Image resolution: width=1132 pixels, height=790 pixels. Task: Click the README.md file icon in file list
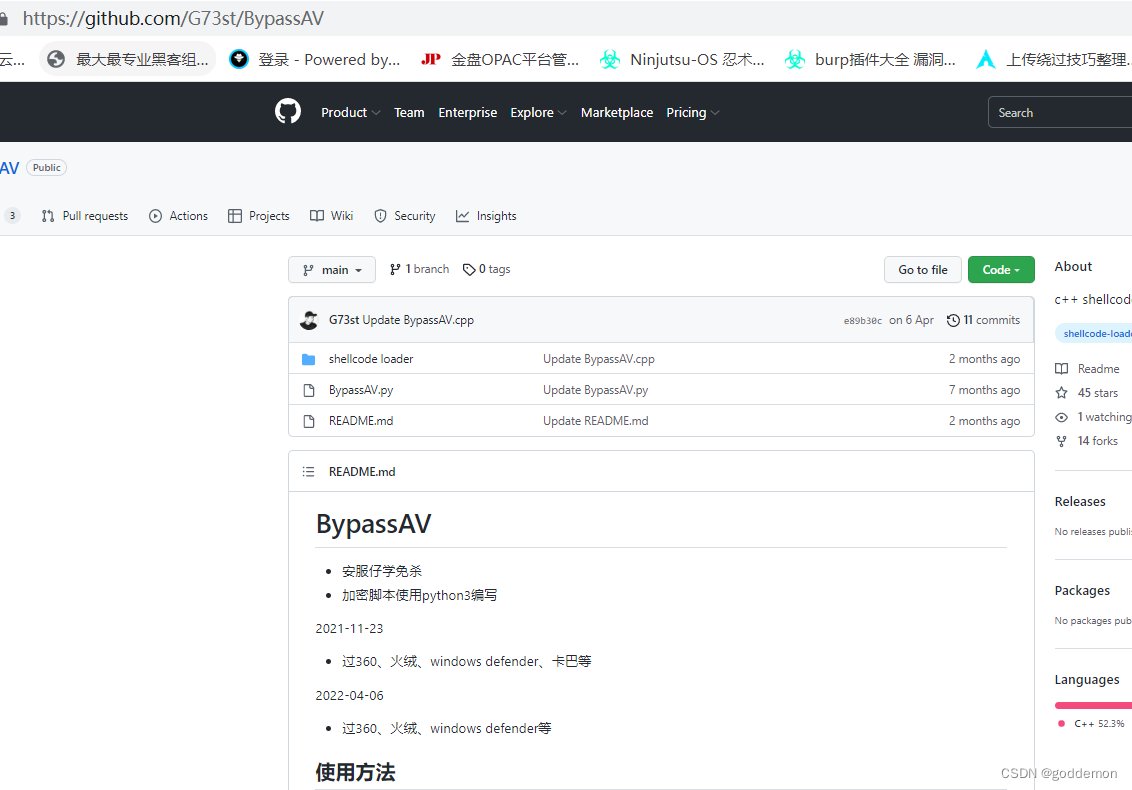click(309, 421)
